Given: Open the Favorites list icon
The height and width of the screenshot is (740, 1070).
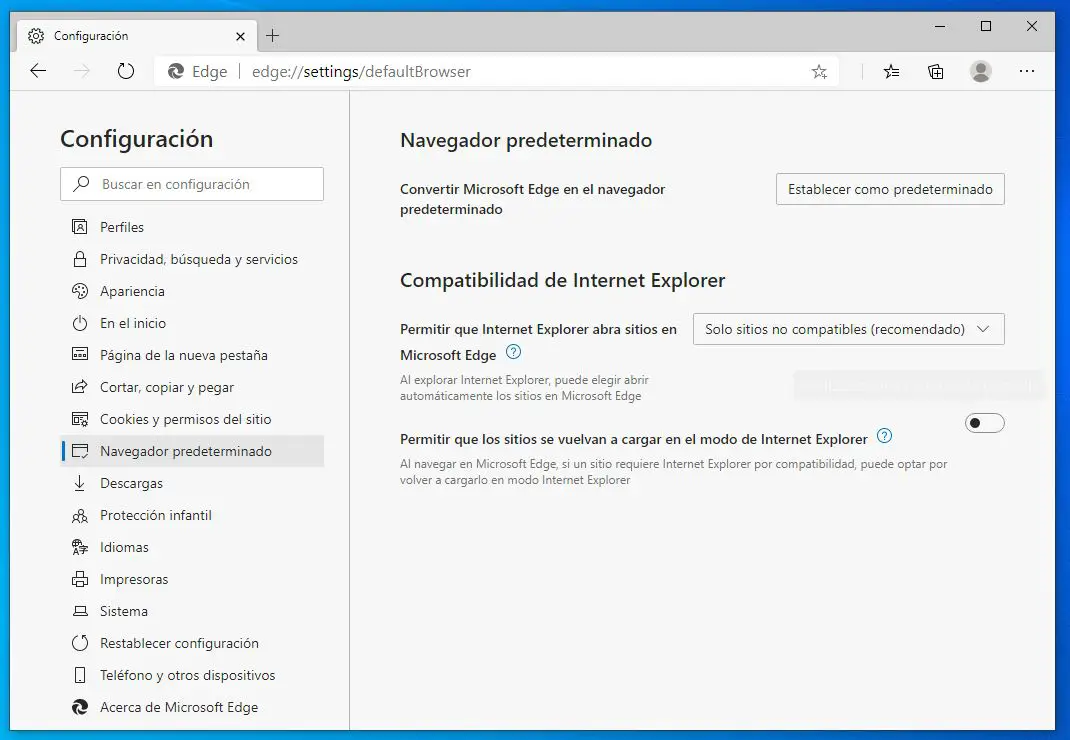Looking at the screenshot, I should (891, 72).
